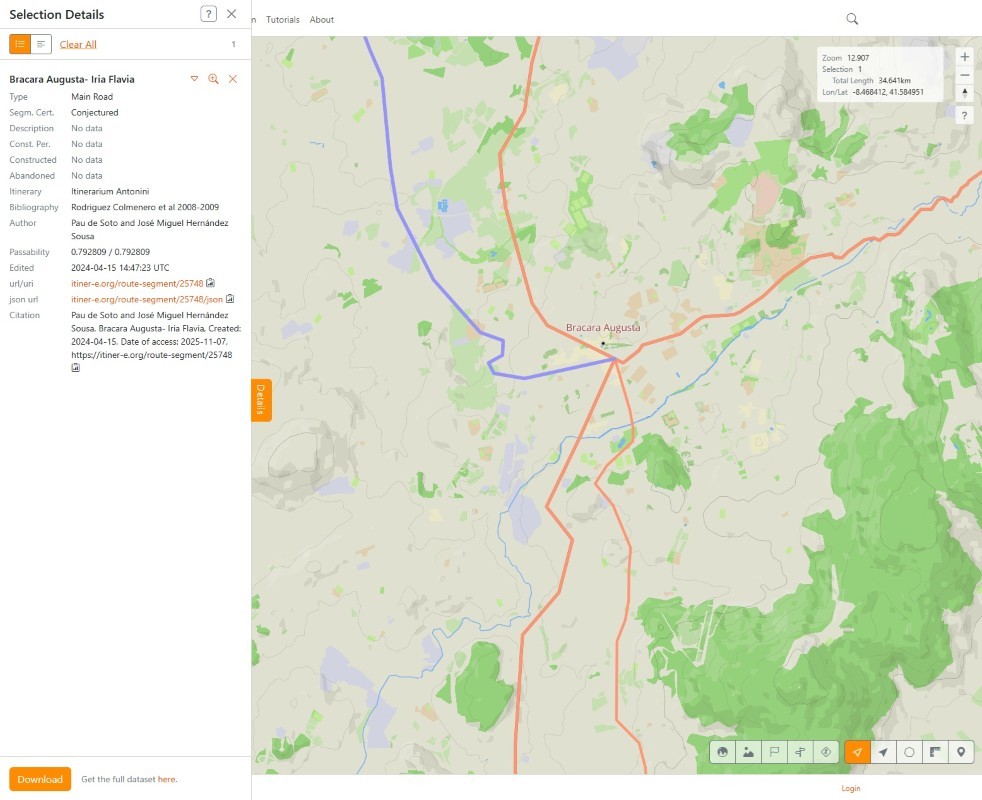Image resolution: width=982 pixels, height=800 pixels.
Task: Toggle the globe basemap layer
Action: pyautogui.click(x=722, y=752)
